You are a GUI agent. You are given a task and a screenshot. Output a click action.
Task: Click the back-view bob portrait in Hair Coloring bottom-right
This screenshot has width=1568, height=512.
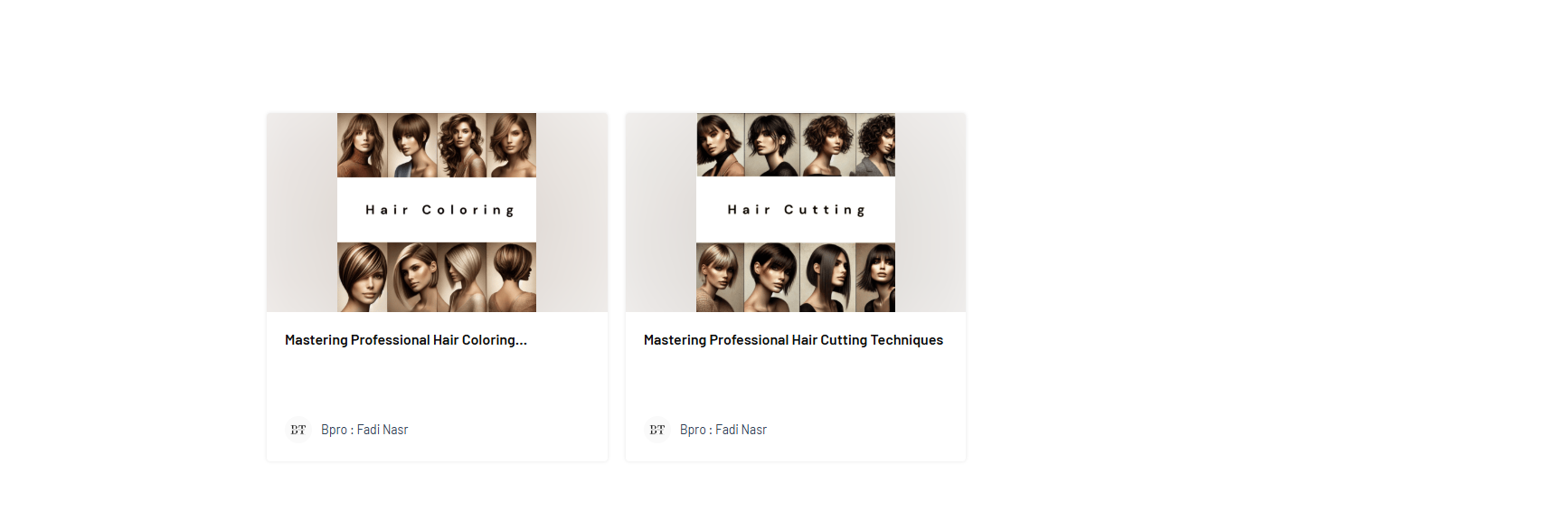(x=512, y=277)
